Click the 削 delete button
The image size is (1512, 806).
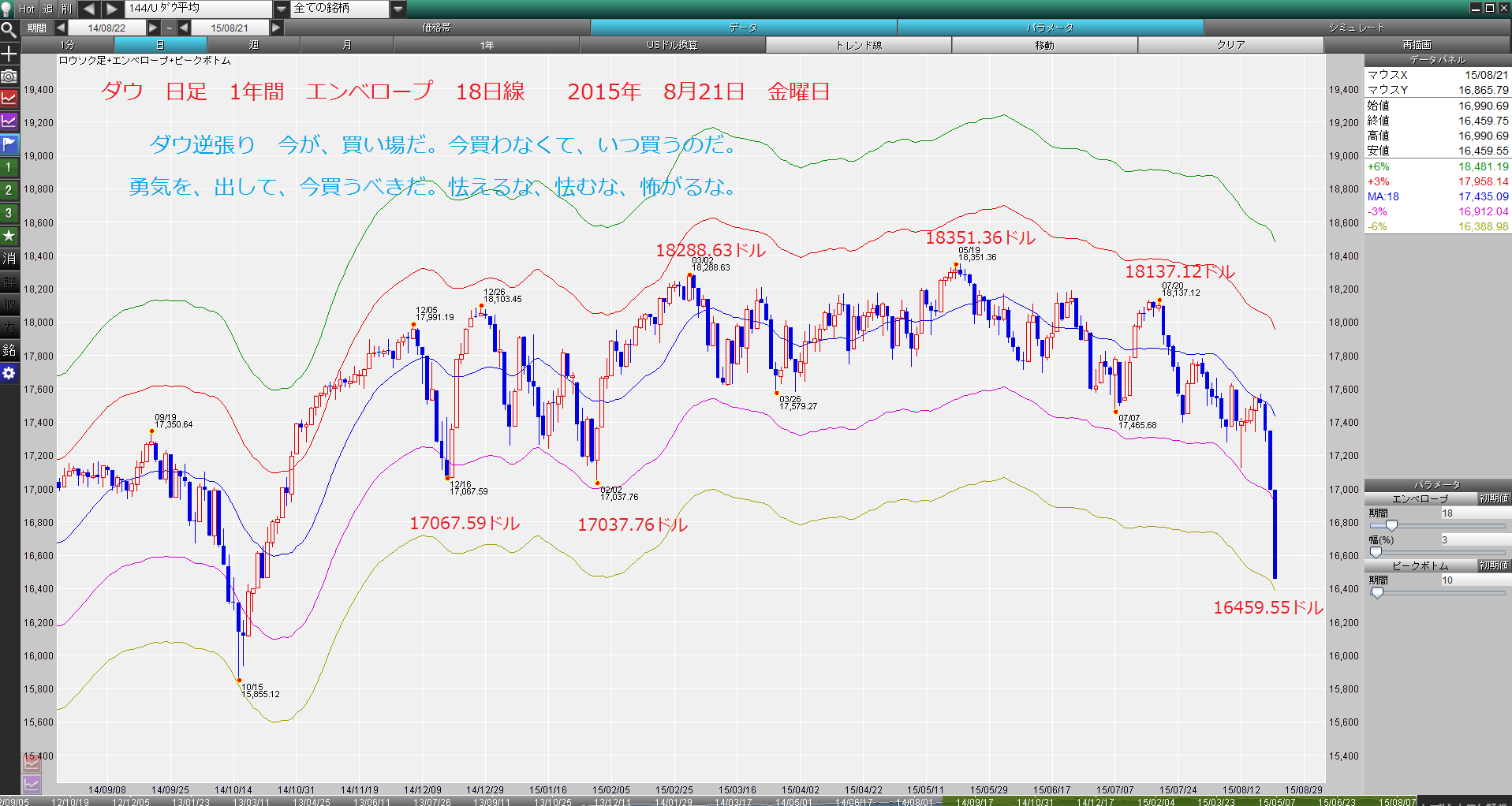(x=66, y=9)
